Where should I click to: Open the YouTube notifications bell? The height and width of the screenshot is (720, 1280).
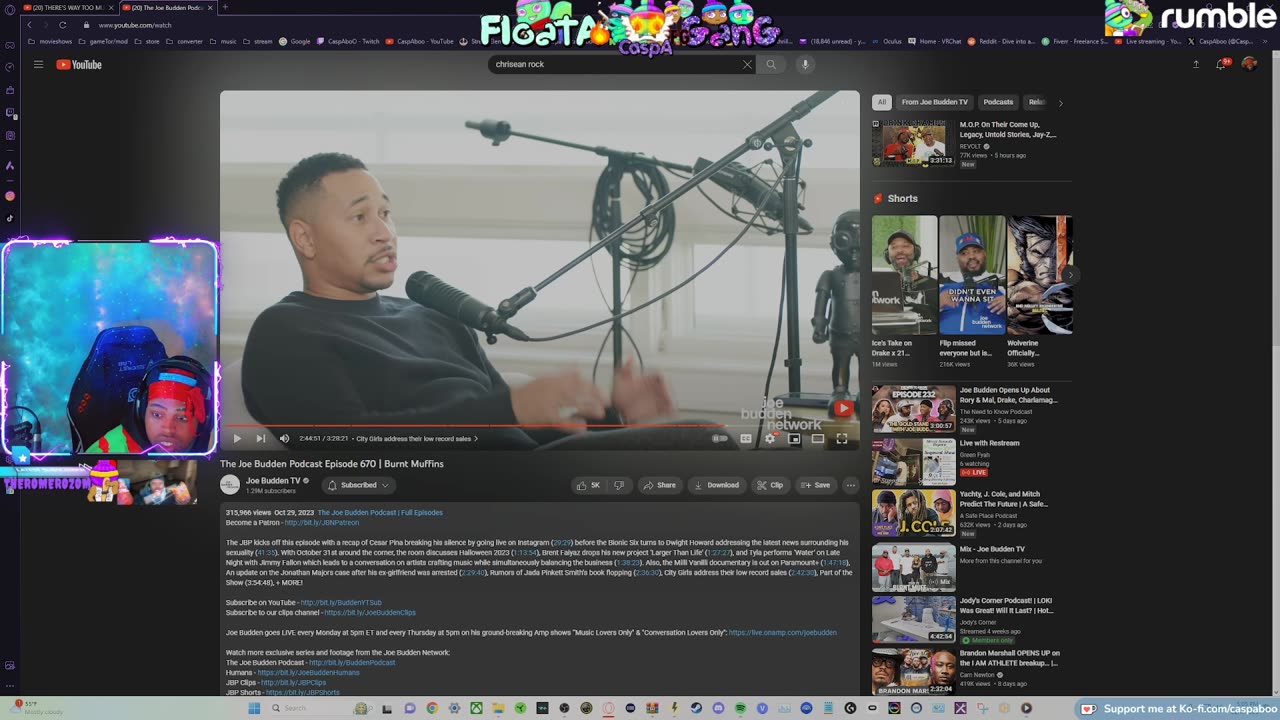pyautogui.click(x=1222, y=64)
